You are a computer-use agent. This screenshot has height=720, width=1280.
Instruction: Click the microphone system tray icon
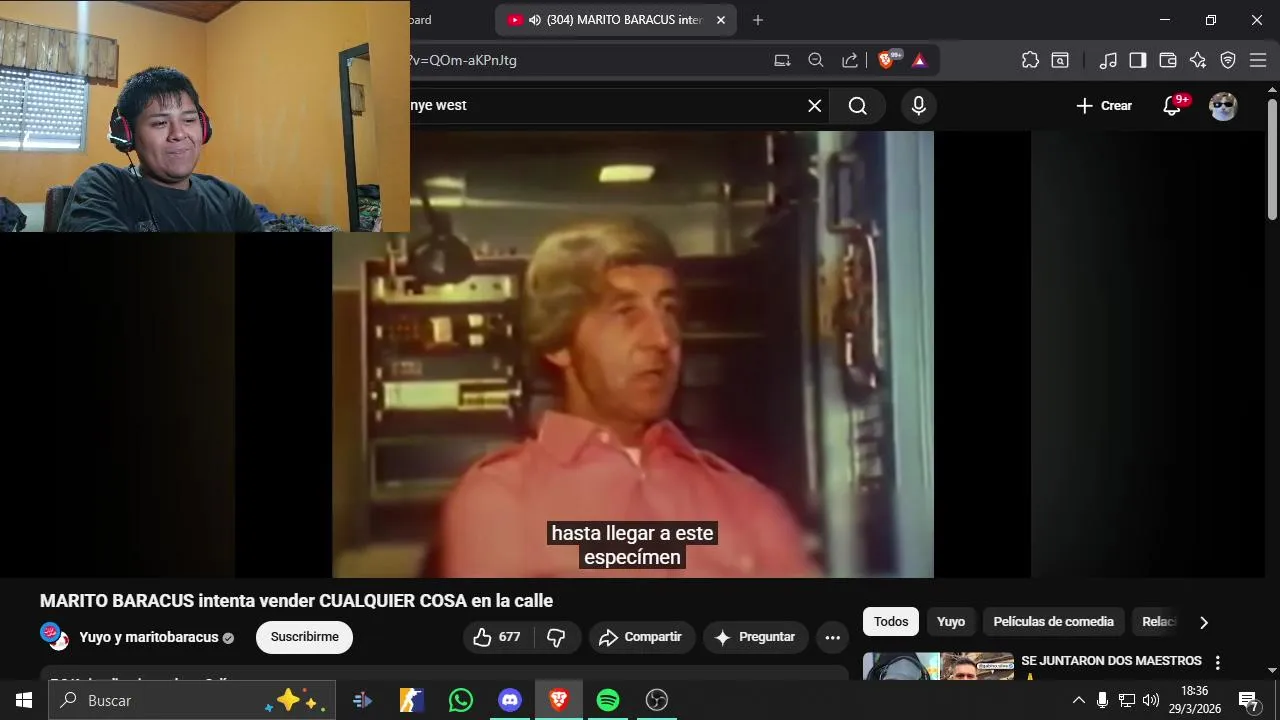click(1102, 700)
